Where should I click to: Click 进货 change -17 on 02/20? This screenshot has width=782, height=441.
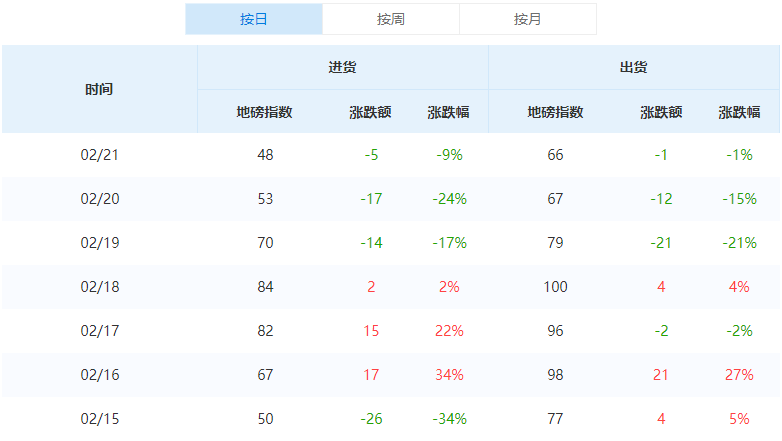tap(371, 199)
